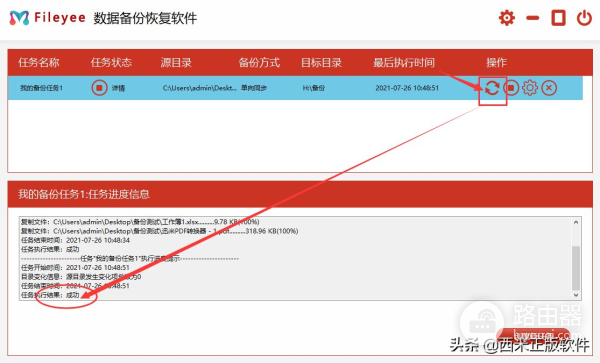
Task: Click the 数据备份恢复软件 title text
Action: coord(145,18)
